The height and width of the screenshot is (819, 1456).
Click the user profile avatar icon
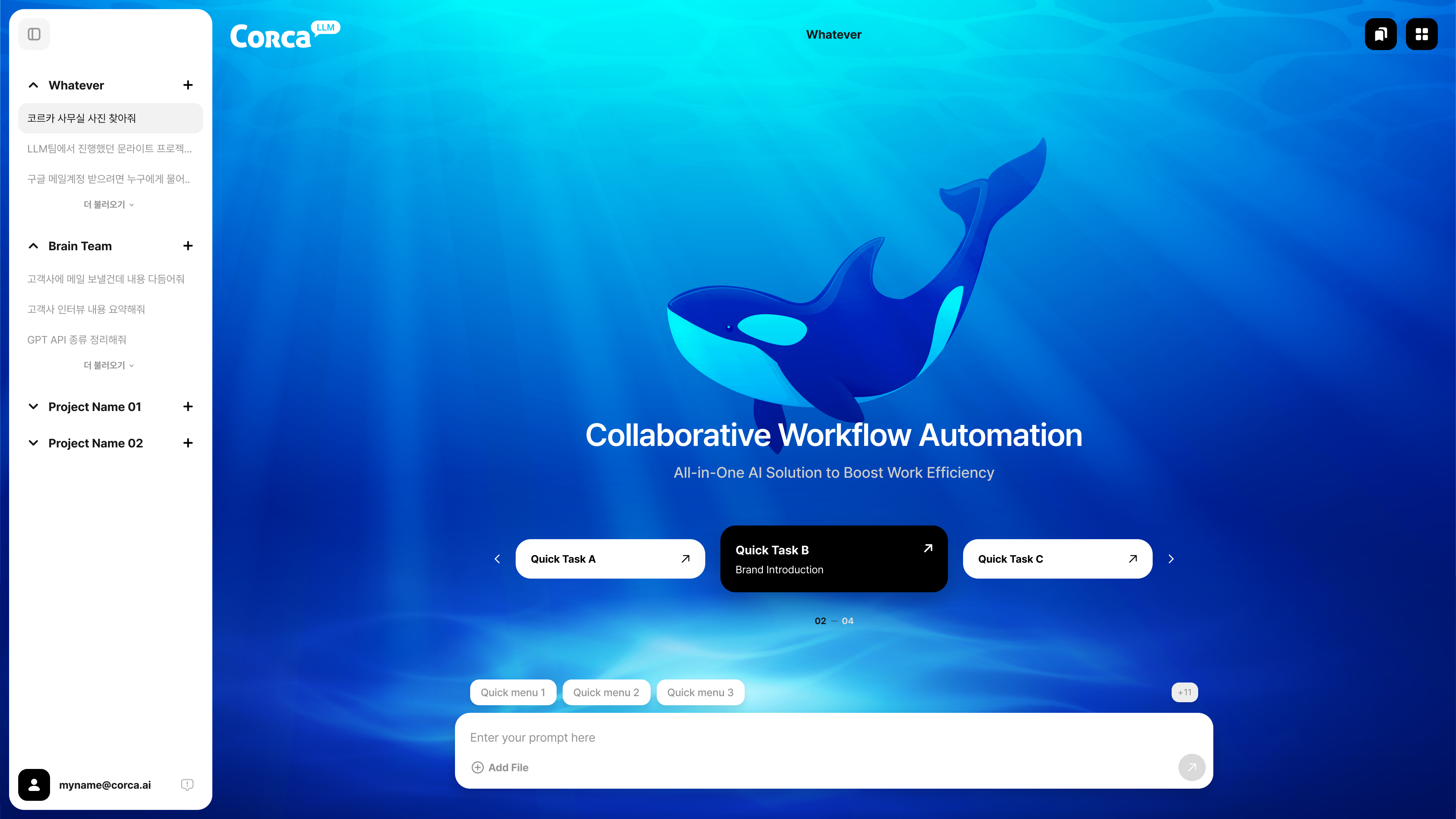click(x=34, y=784)
